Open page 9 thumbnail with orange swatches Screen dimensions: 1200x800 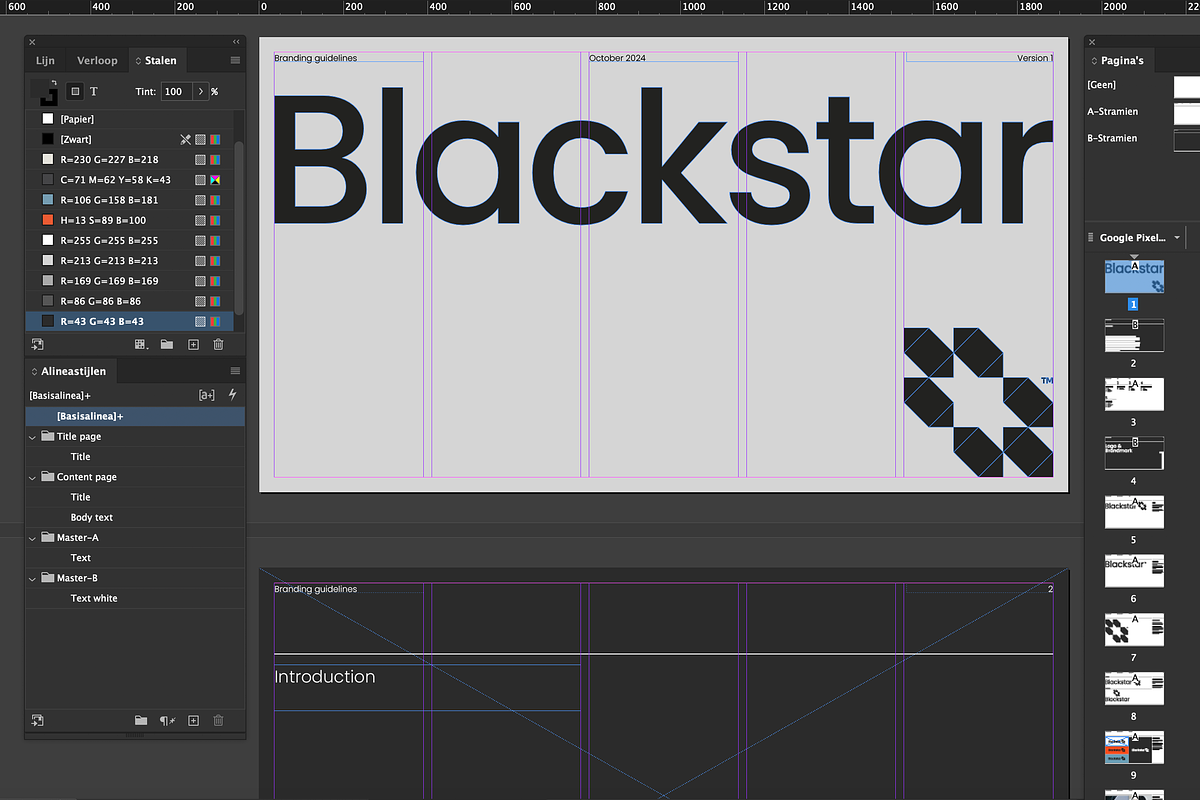tap(1134, 747)
